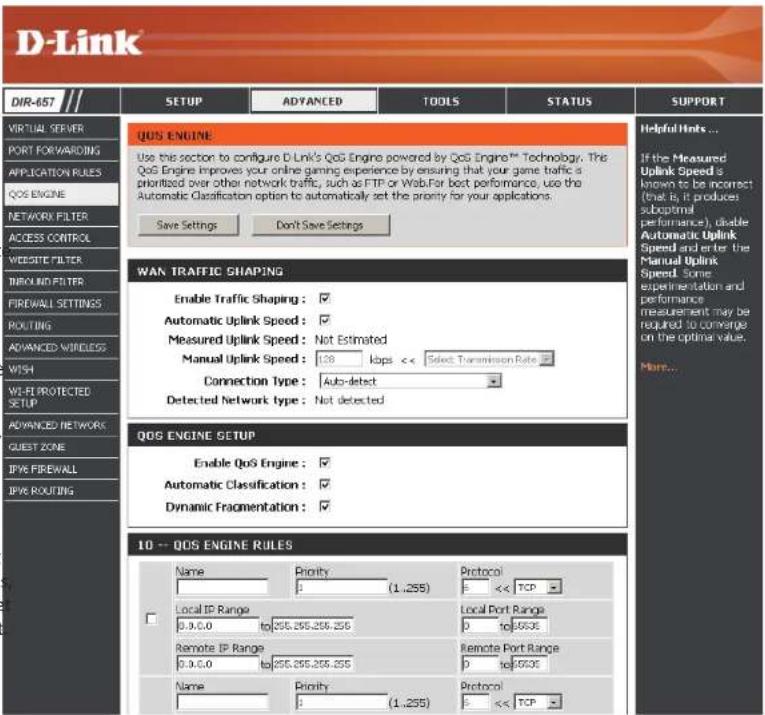Open second rule's TCP protocol dropdown

pos(538,702)
